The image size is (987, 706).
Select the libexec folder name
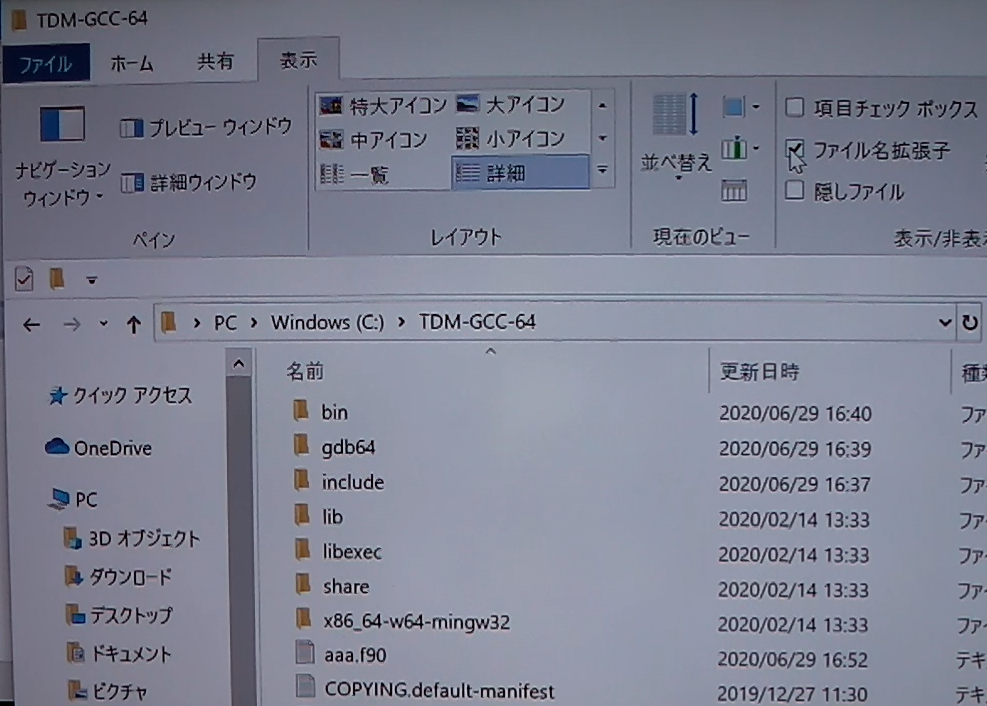click(352, 552)
